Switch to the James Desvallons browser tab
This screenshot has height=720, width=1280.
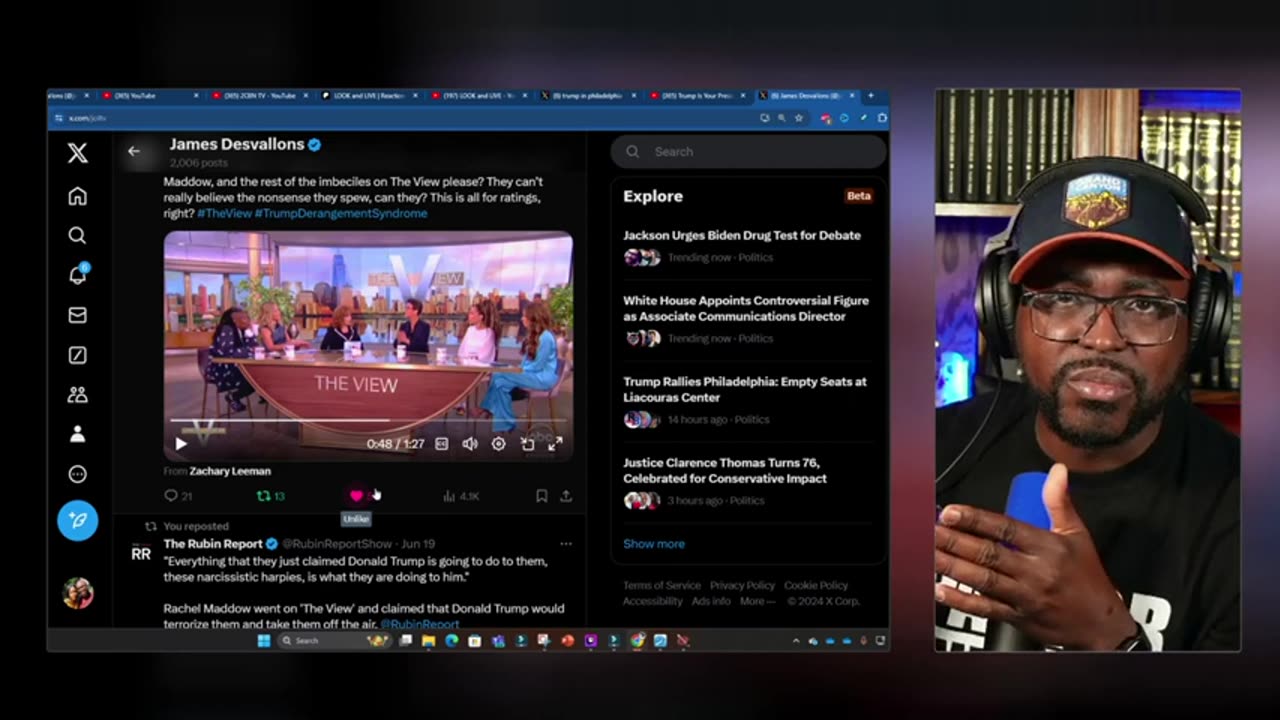[807, 96]
